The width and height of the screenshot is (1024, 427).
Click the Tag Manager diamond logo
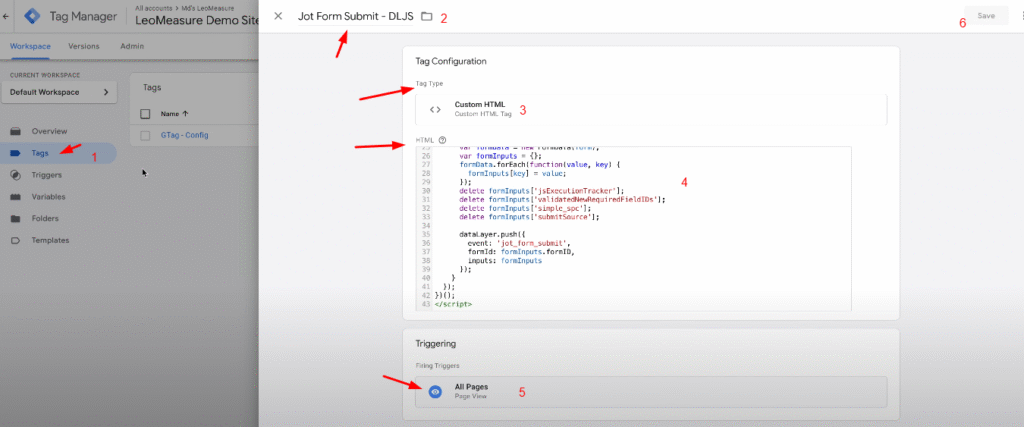pos(33,16)
